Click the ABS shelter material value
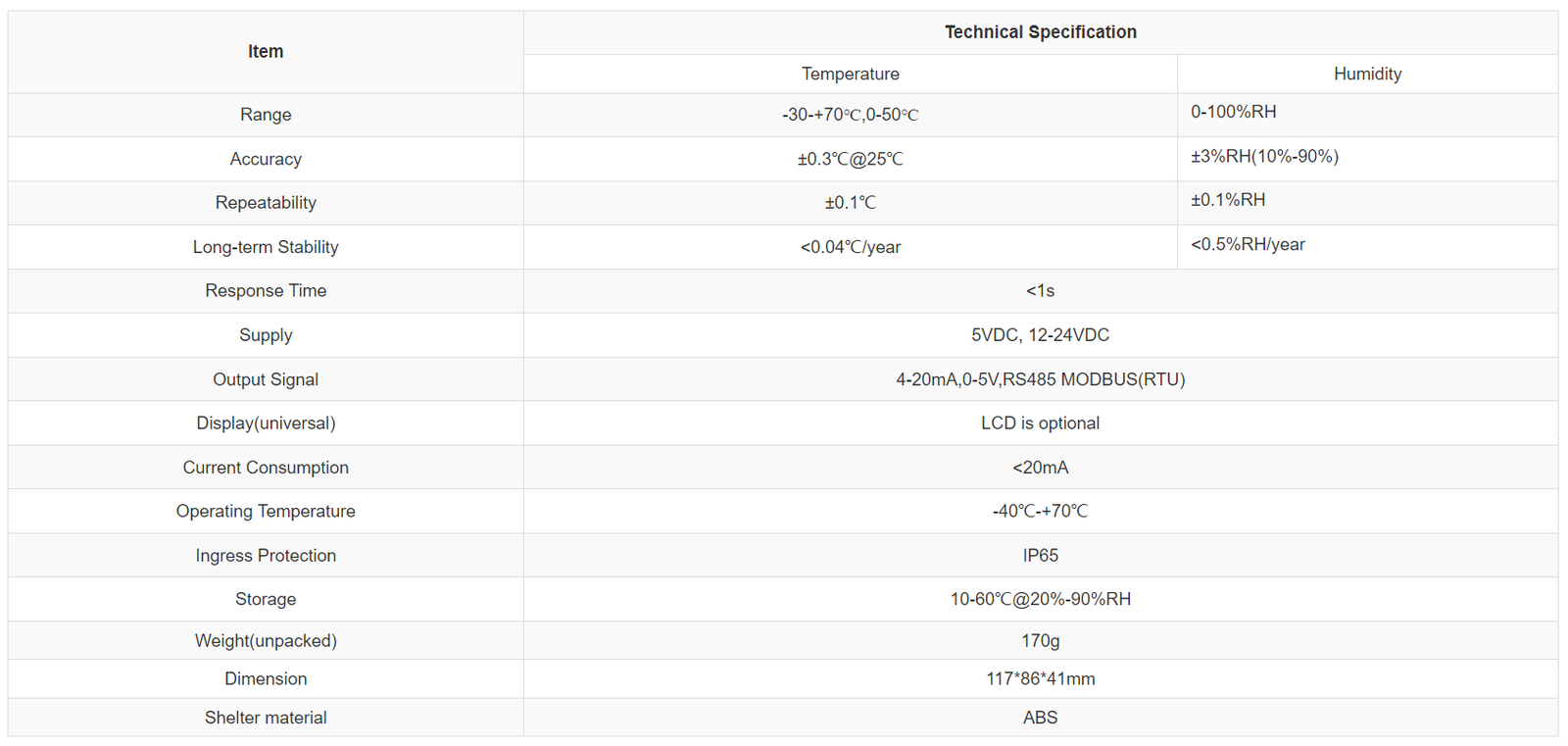Viewport: 1568px width, 746px height. [x=1040, y=718]
